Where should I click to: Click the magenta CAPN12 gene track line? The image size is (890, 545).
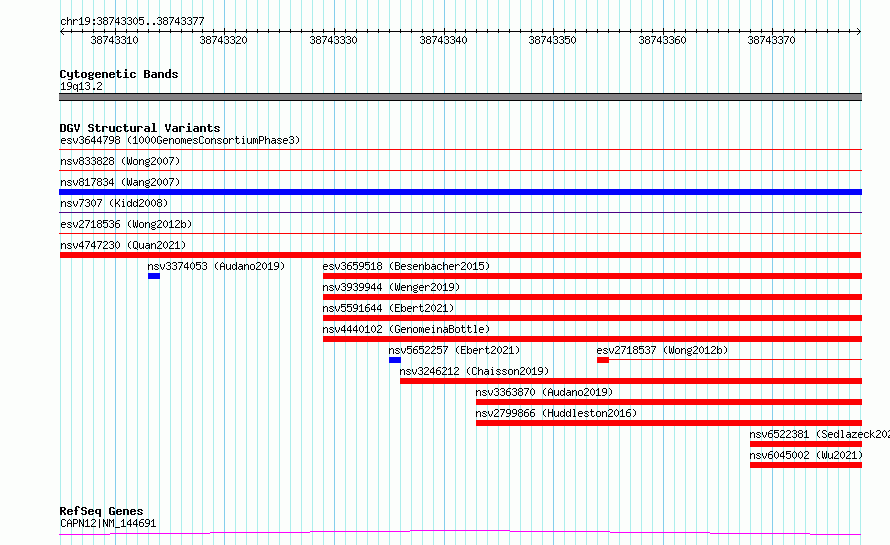(x=460, y=533)
